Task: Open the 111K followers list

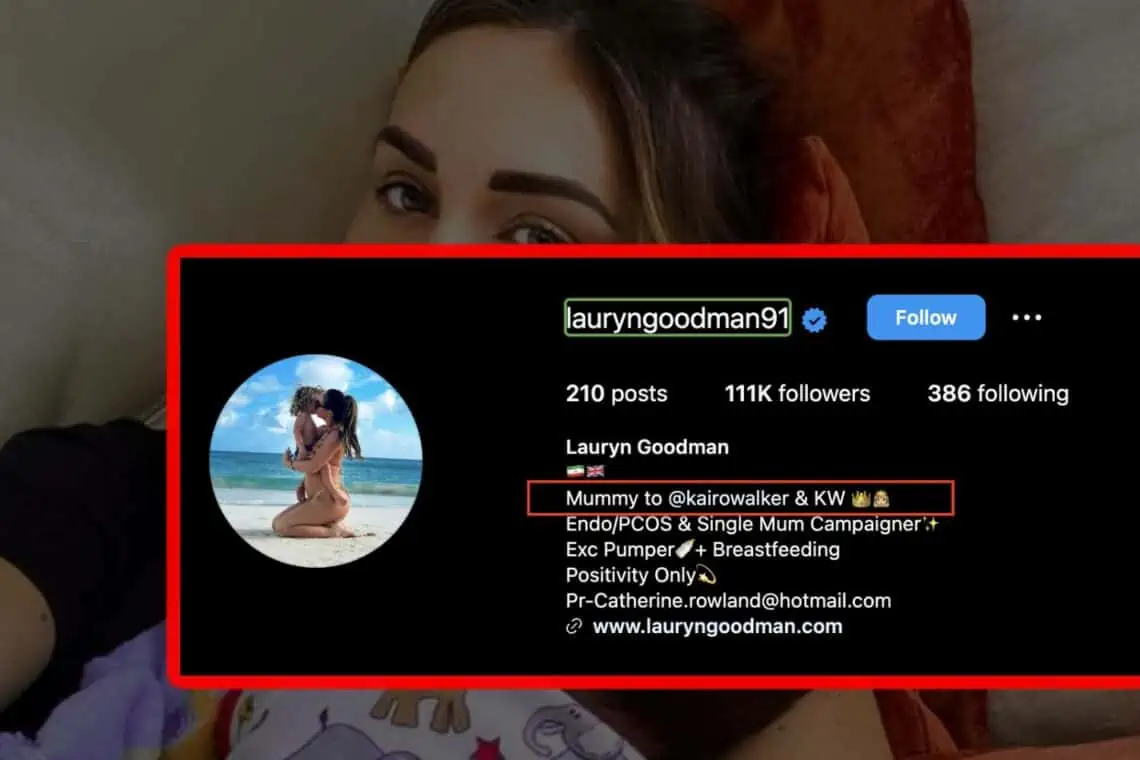Action: 797,393
